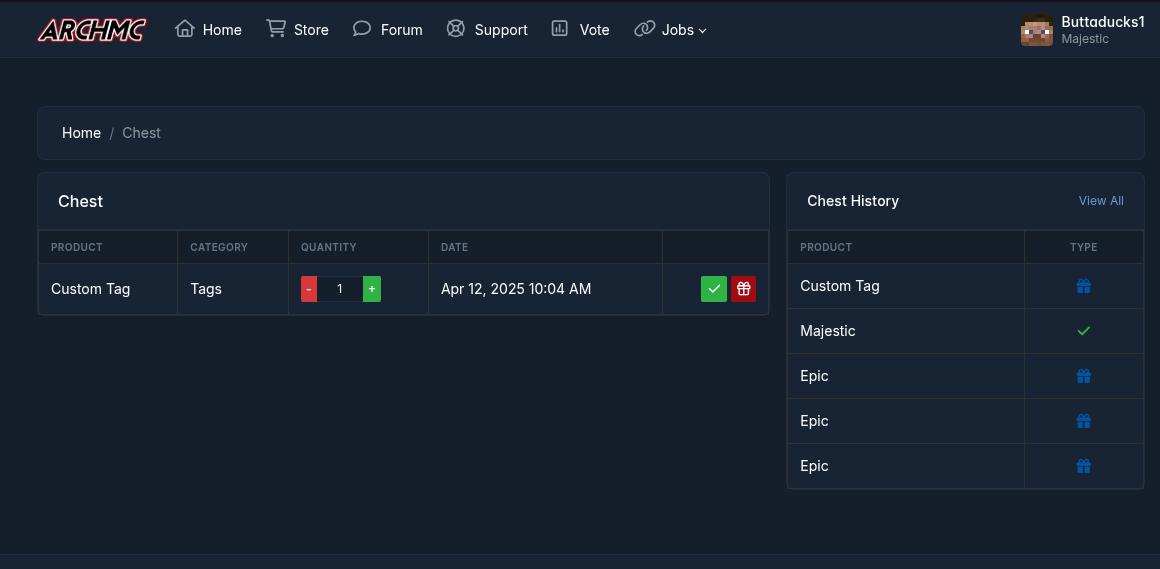Screen dimensions: 1160x569
Task: Gift Custom Tag using red gift button
Action: pos(743,289)
